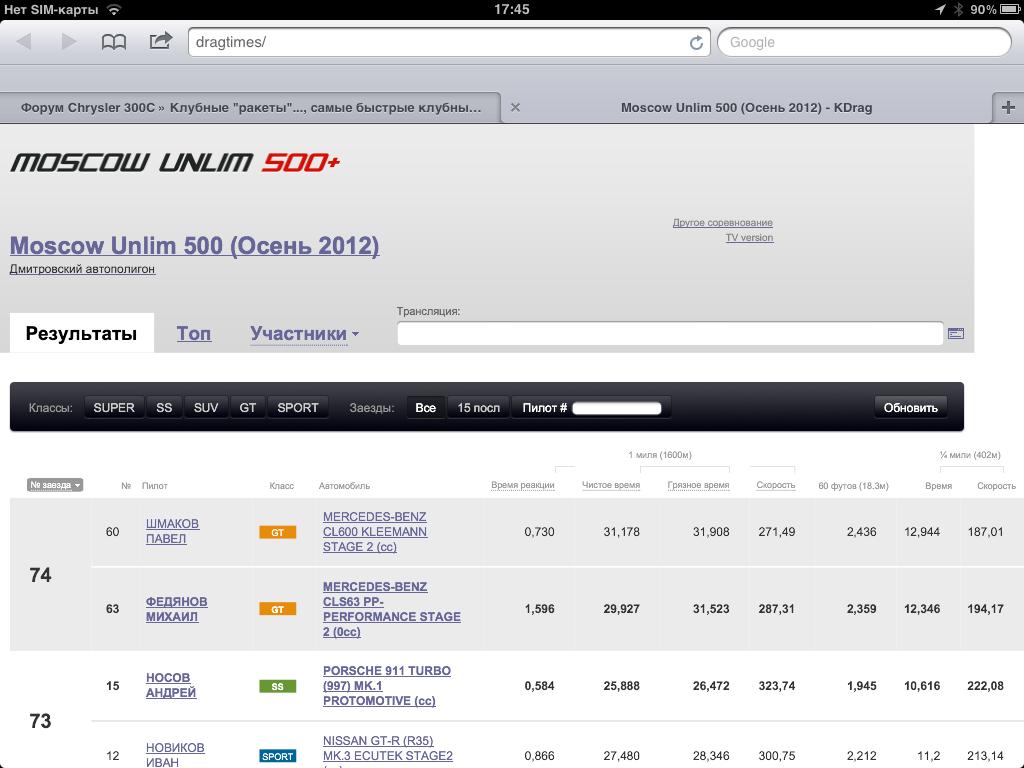This screenshot has width=1024, height=768.
Task: Tap the Google search field
Action: click(864, 42)
